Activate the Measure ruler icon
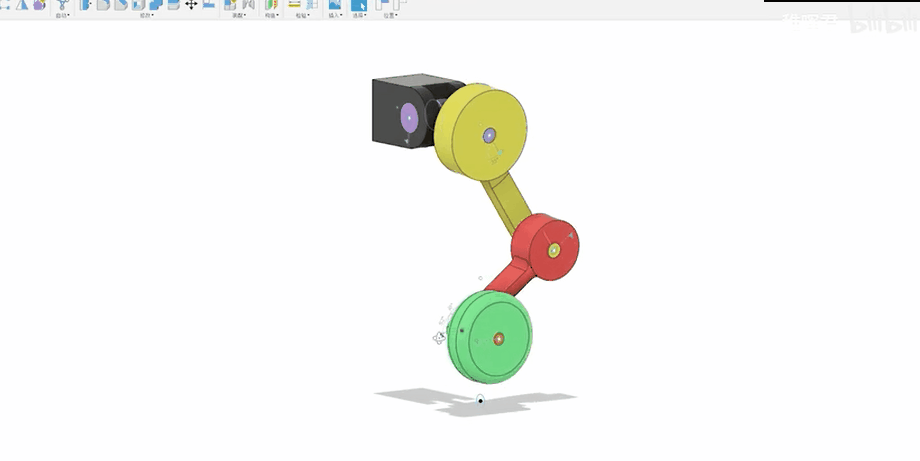Image resolution: width=920 pixels, height=461 pixels. 295,4
